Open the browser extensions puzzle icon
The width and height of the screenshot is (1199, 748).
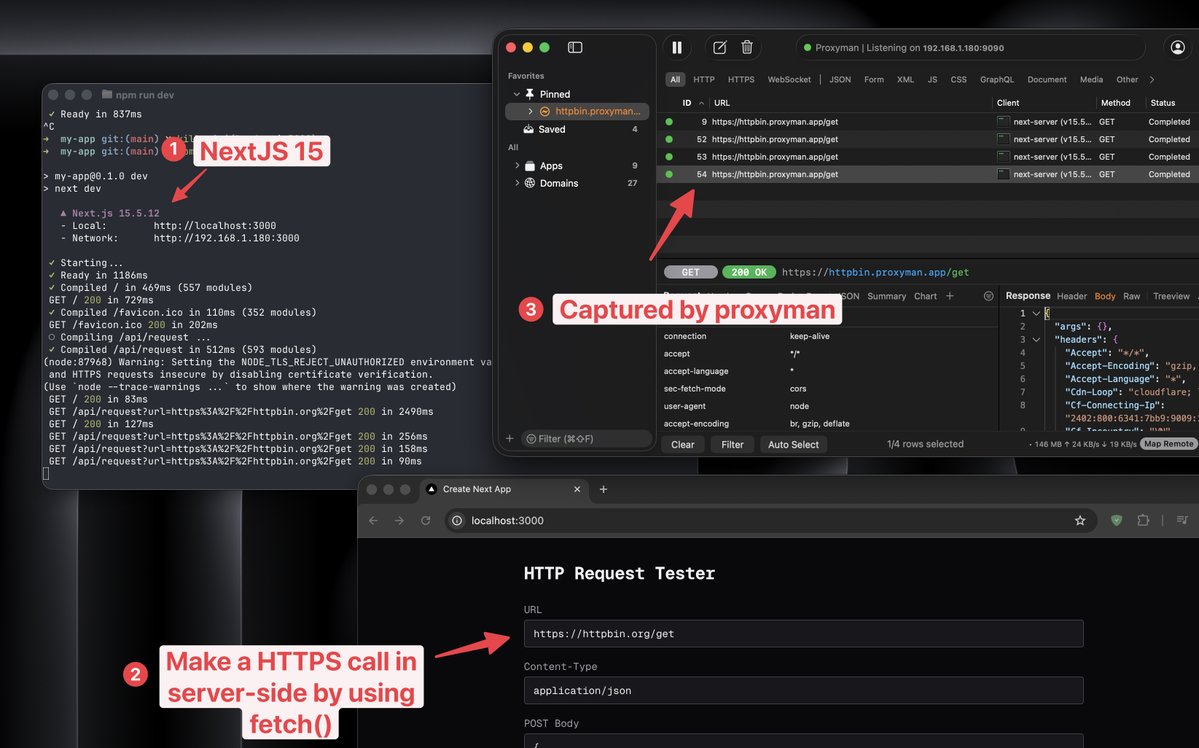(1143, 520)
